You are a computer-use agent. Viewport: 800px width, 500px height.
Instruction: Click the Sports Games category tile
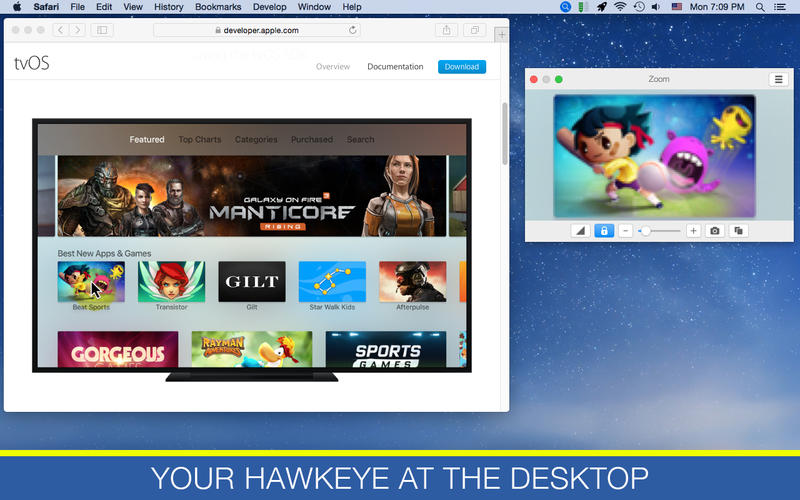pyautogui.click(x=386, y=349)
